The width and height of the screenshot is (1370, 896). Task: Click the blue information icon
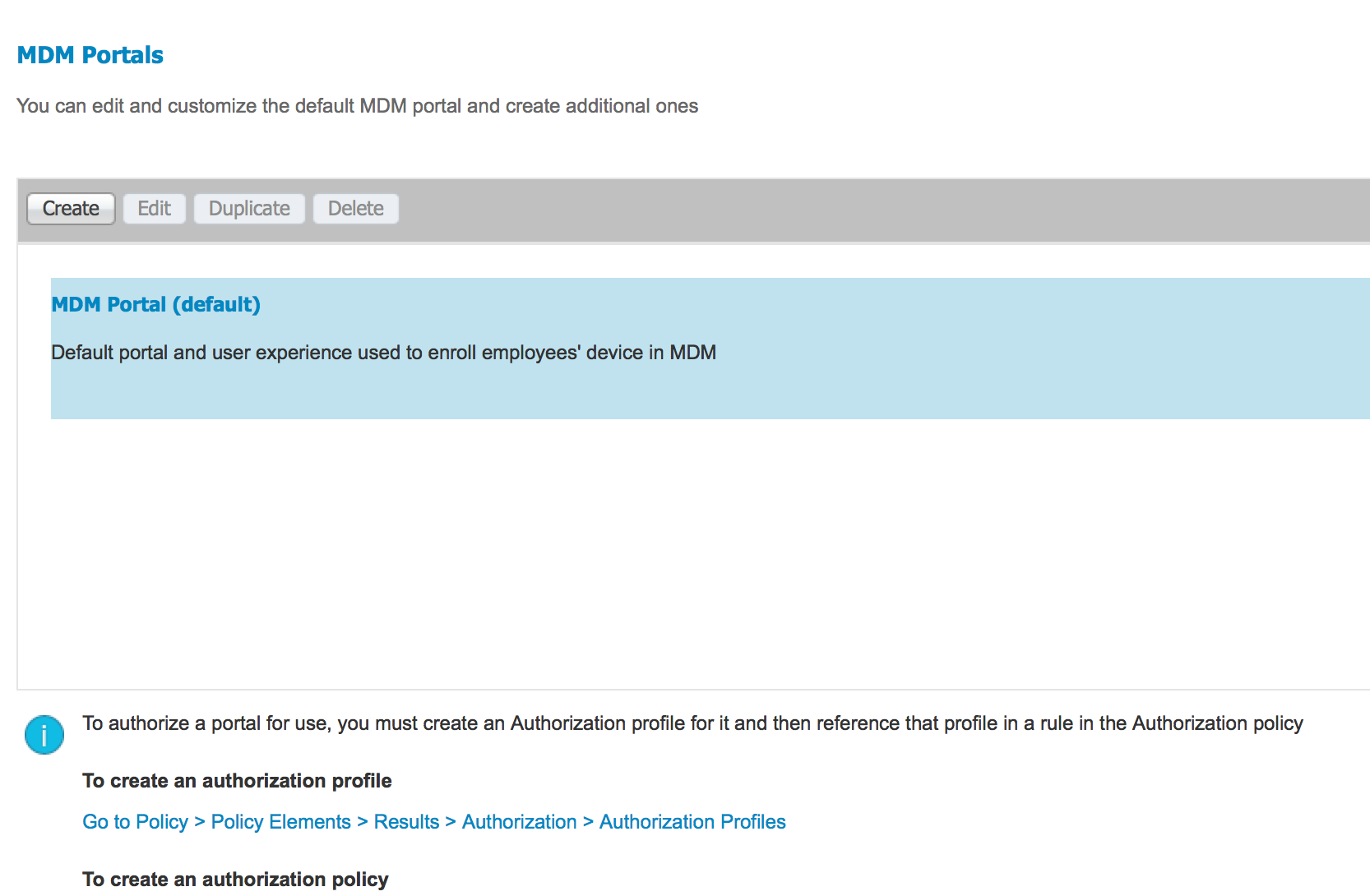pyautogui.click(x=44, y=734)
